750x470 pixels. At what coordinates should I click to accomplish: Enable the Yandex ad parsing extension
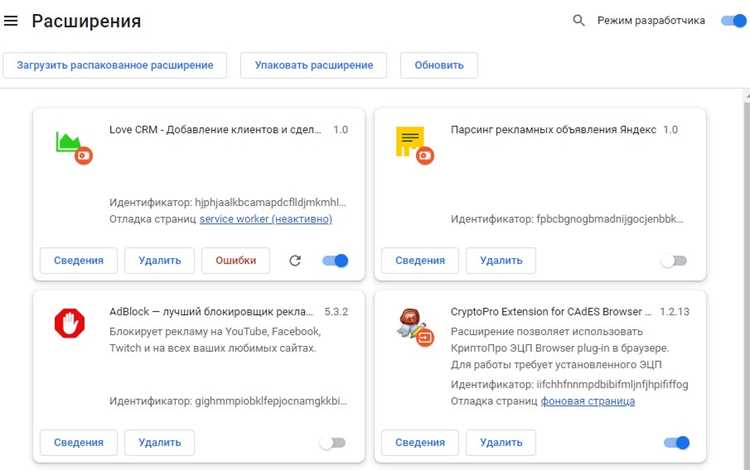click(x=674, y=261)
